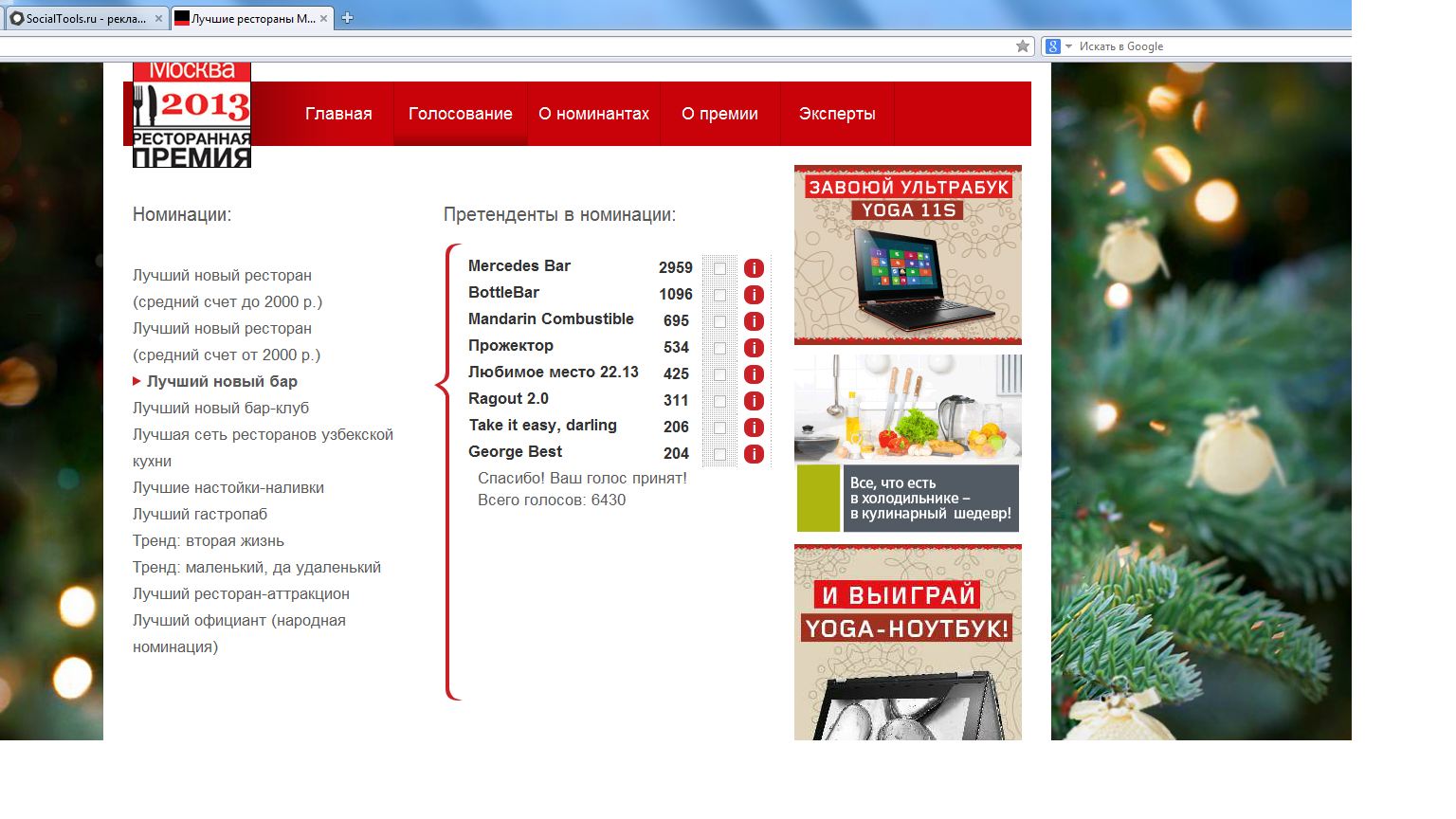Close the SocialTools.ru tab
1456x819 pixels.
click(158, 18)
